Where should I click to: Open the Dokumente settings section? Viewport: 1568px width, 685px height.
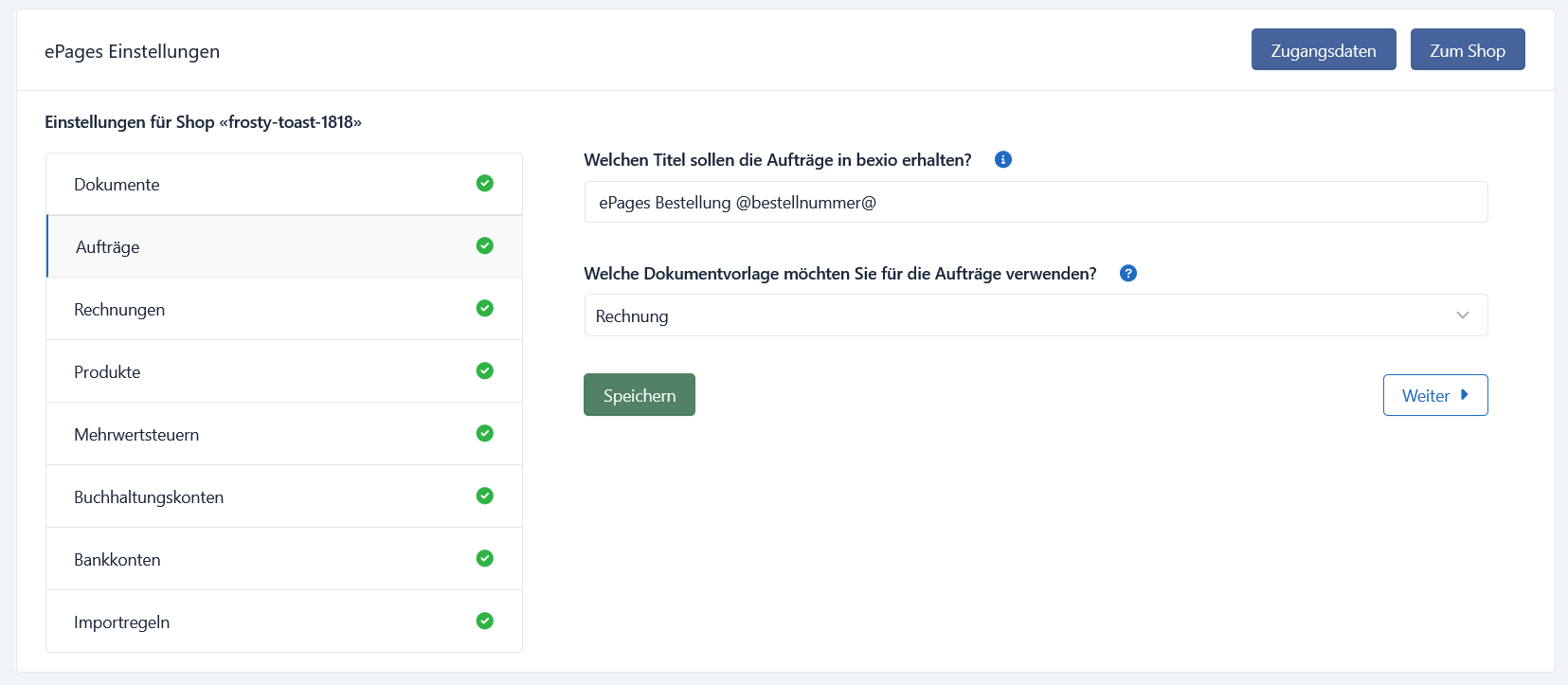point(284,184)
